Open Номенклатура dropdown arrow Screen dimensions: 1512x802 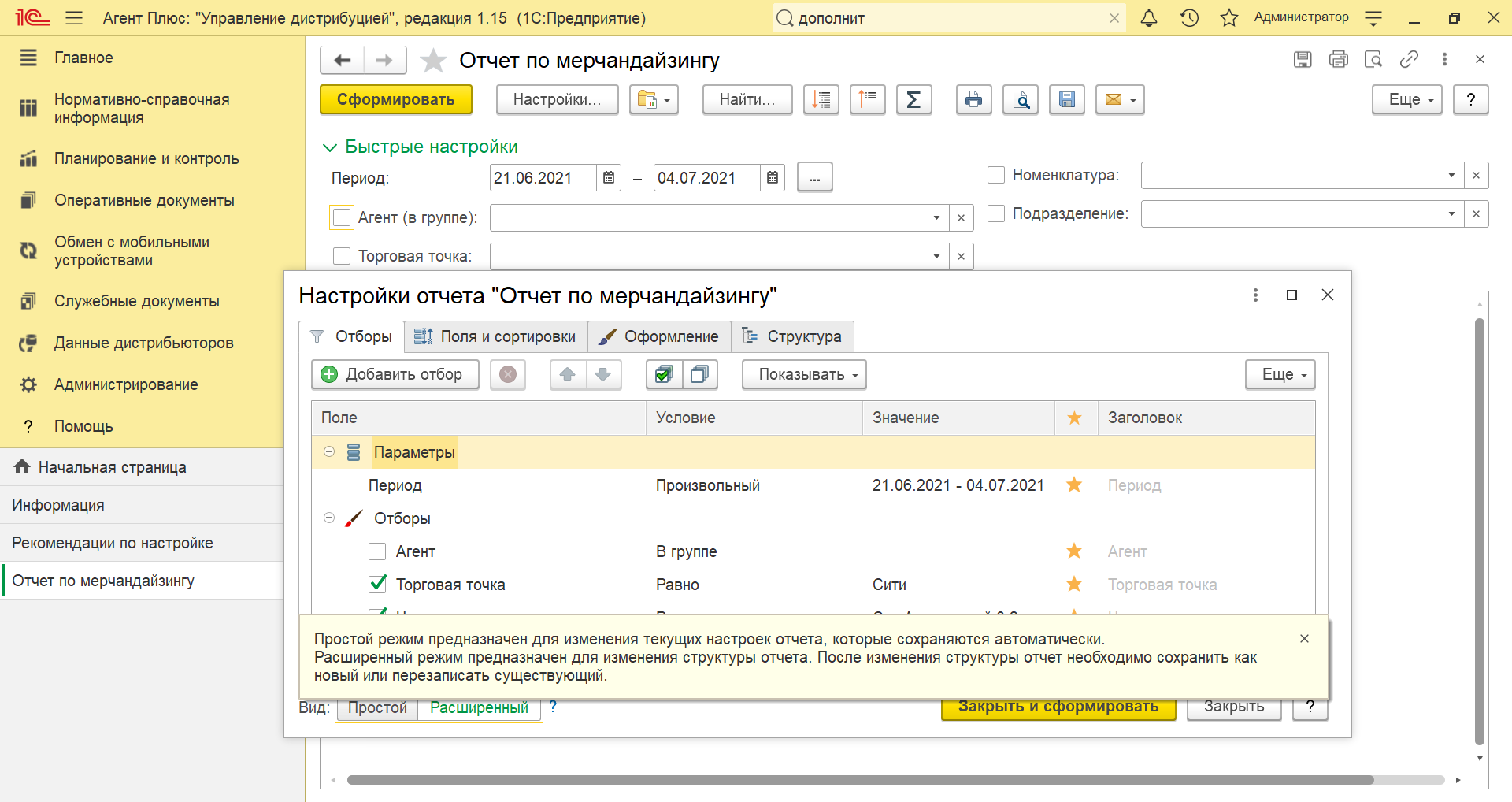[x=1451, y=175]
